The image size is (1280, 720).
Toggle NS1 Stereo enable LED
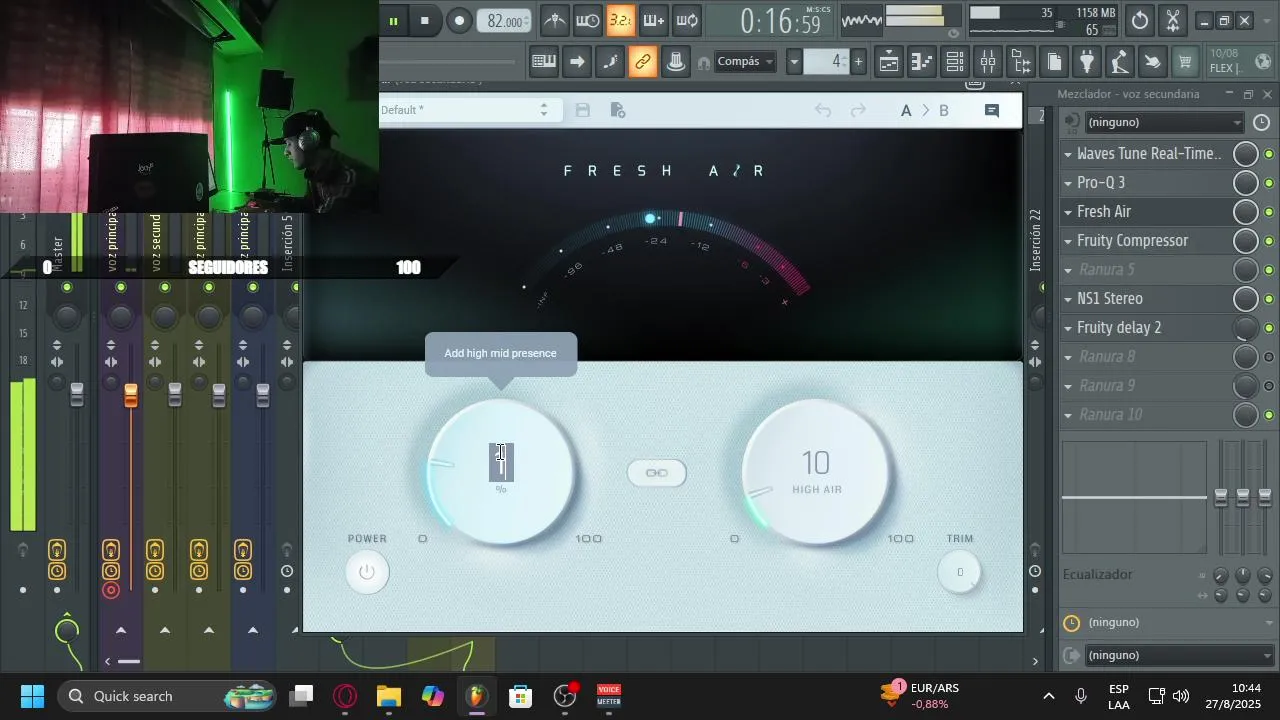click(x=1269, y=299)
